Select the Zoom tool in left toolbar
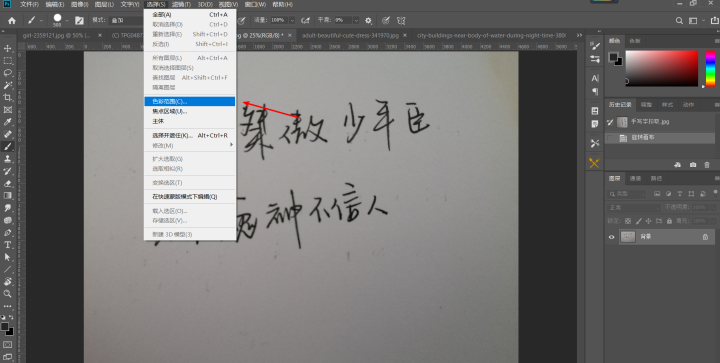720x363 pixels. [8, 294]
